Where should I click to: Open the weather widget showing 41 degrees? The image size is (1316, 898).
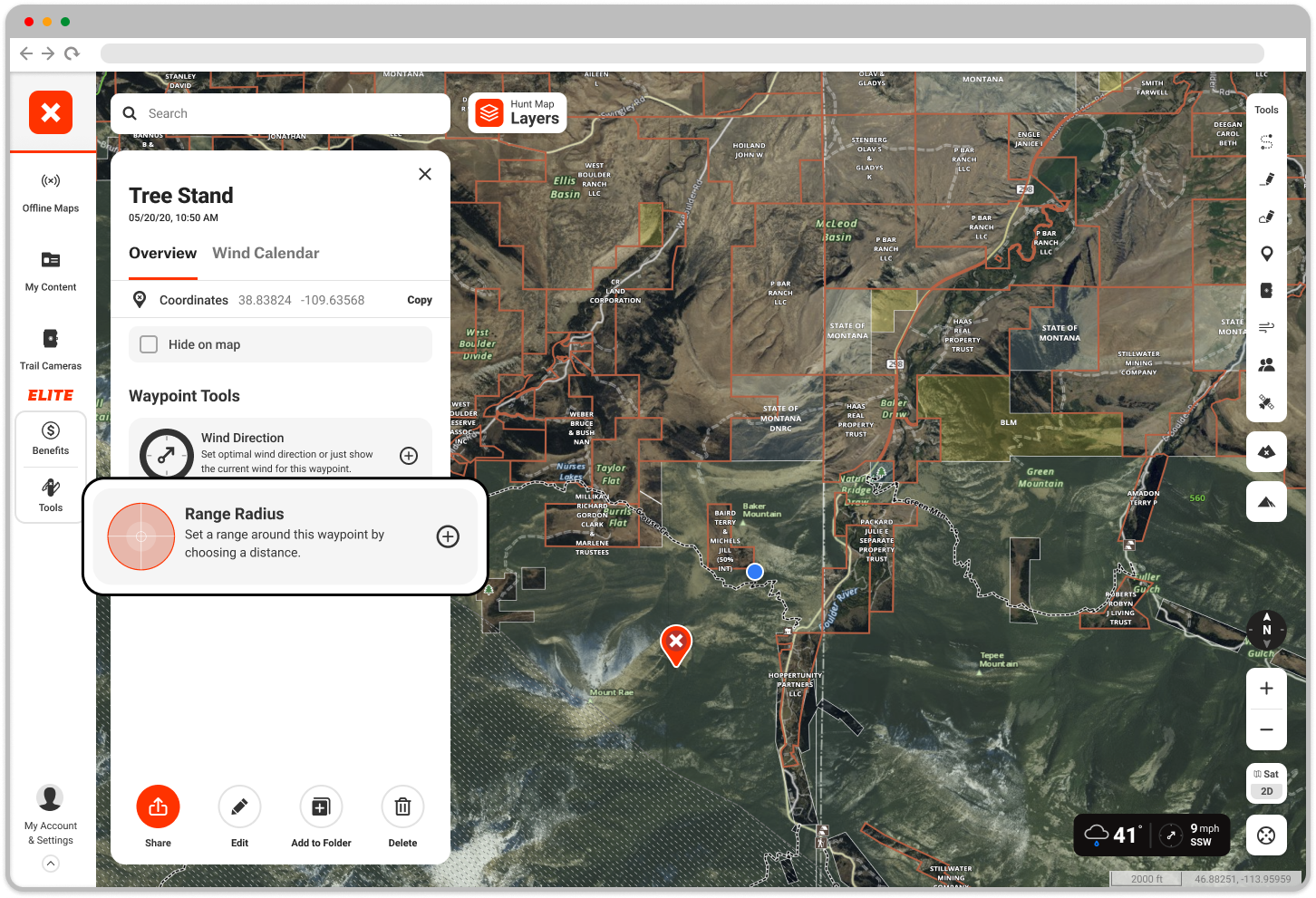1152,835
